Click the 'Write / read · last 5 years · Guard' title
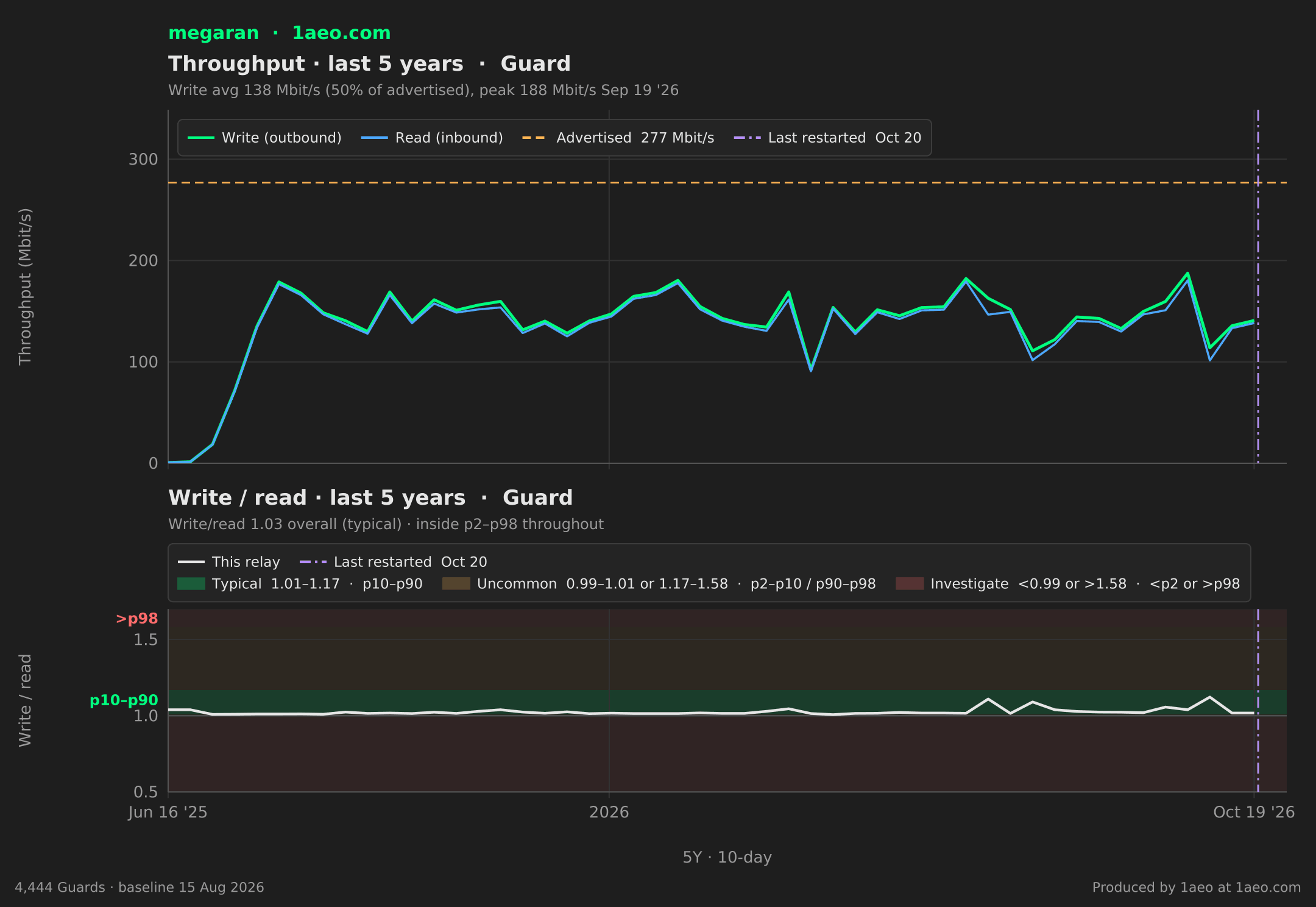This screenshot has width=1316, height=907. (370, 497)
